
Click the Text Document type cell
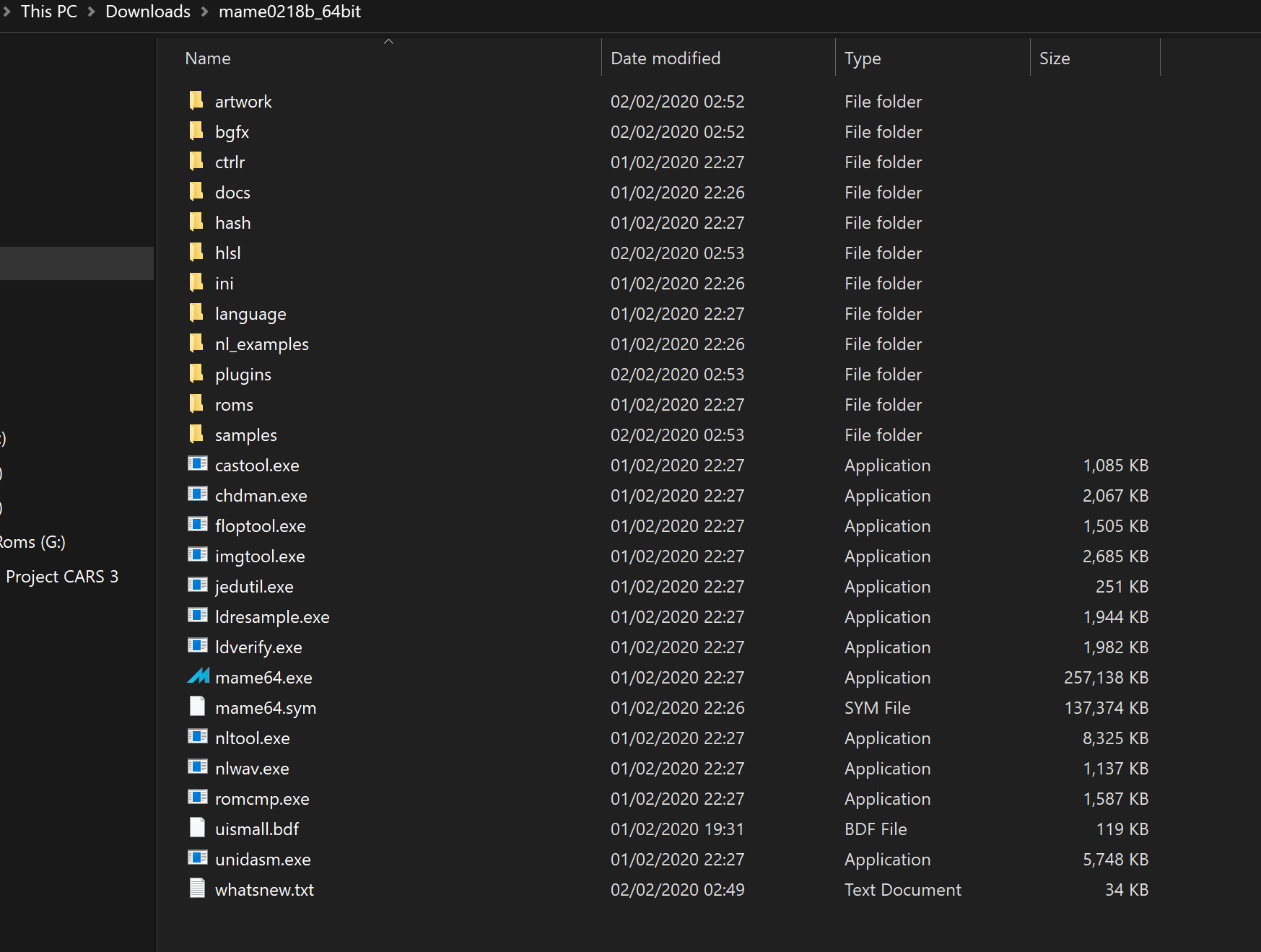(x=903, y=890)
